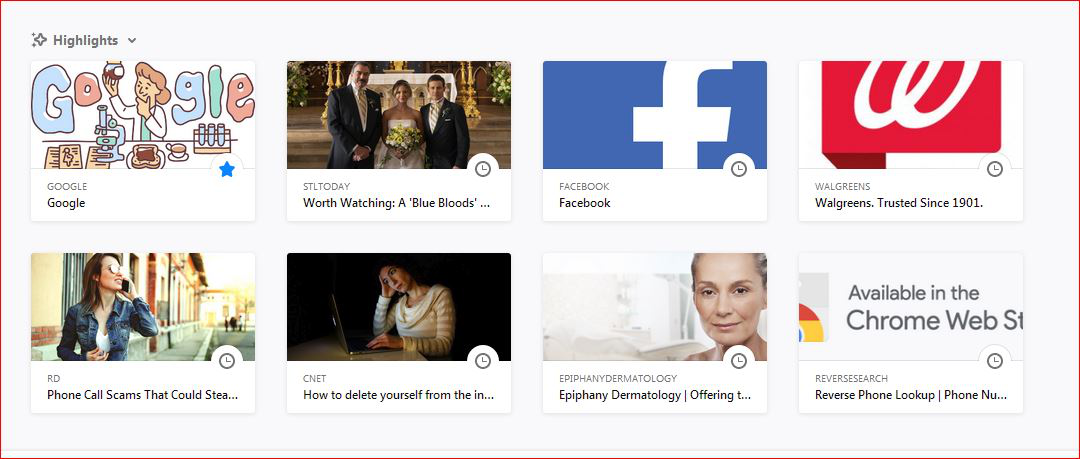The width and height of the screenshot is (1080, 459).
Task: Open 'Worth Watching: A Blue Bloods' link
Action: tap(397, 203)
